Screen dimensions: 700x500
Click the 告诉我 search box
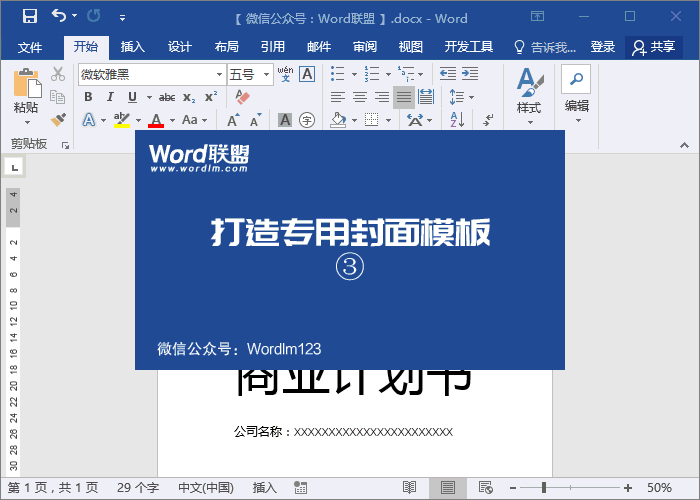545,47
